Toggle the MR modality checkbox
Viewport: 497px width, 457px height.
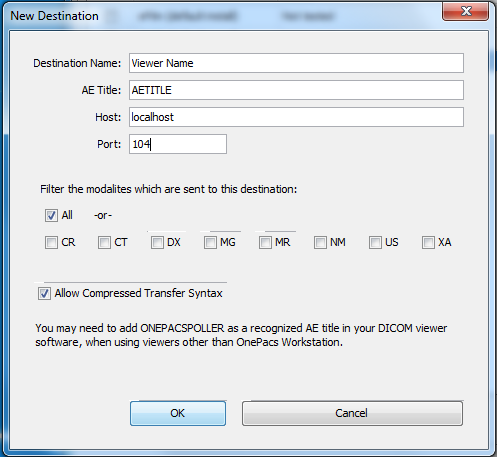point(265,242)
